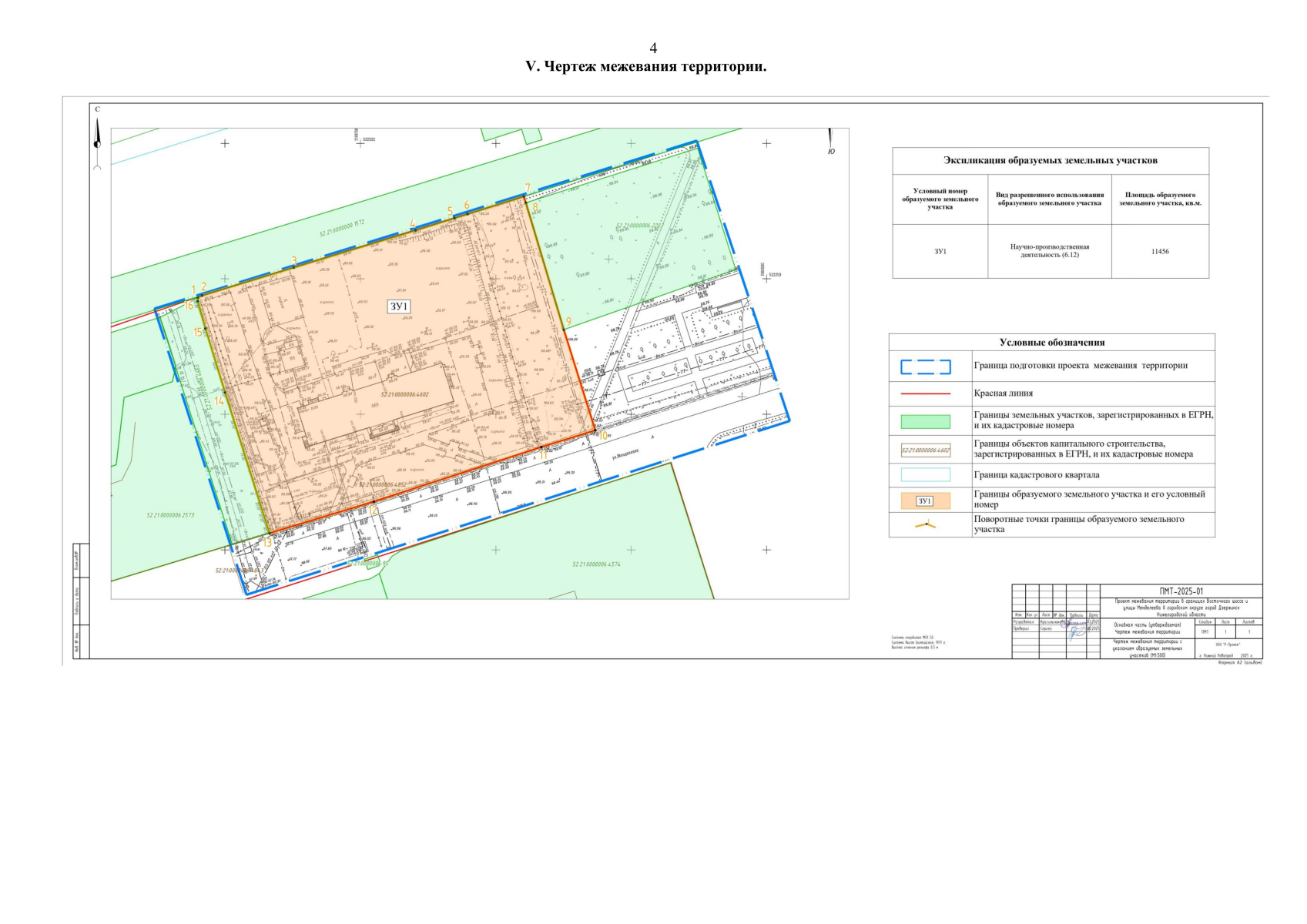1307x924 pixels.
Task: Select turning point 13 on the map
Action: 267,542
